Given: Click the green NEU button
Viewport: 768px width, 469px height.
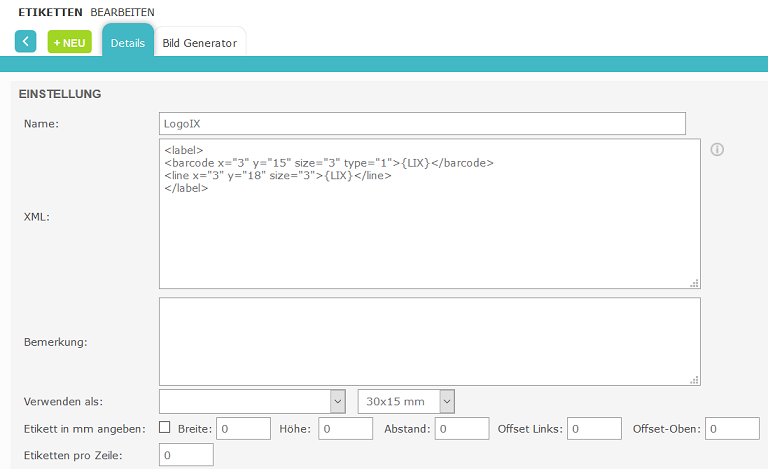Looking at the screenshot, I should pyautogui.click(x=69, y=42).
